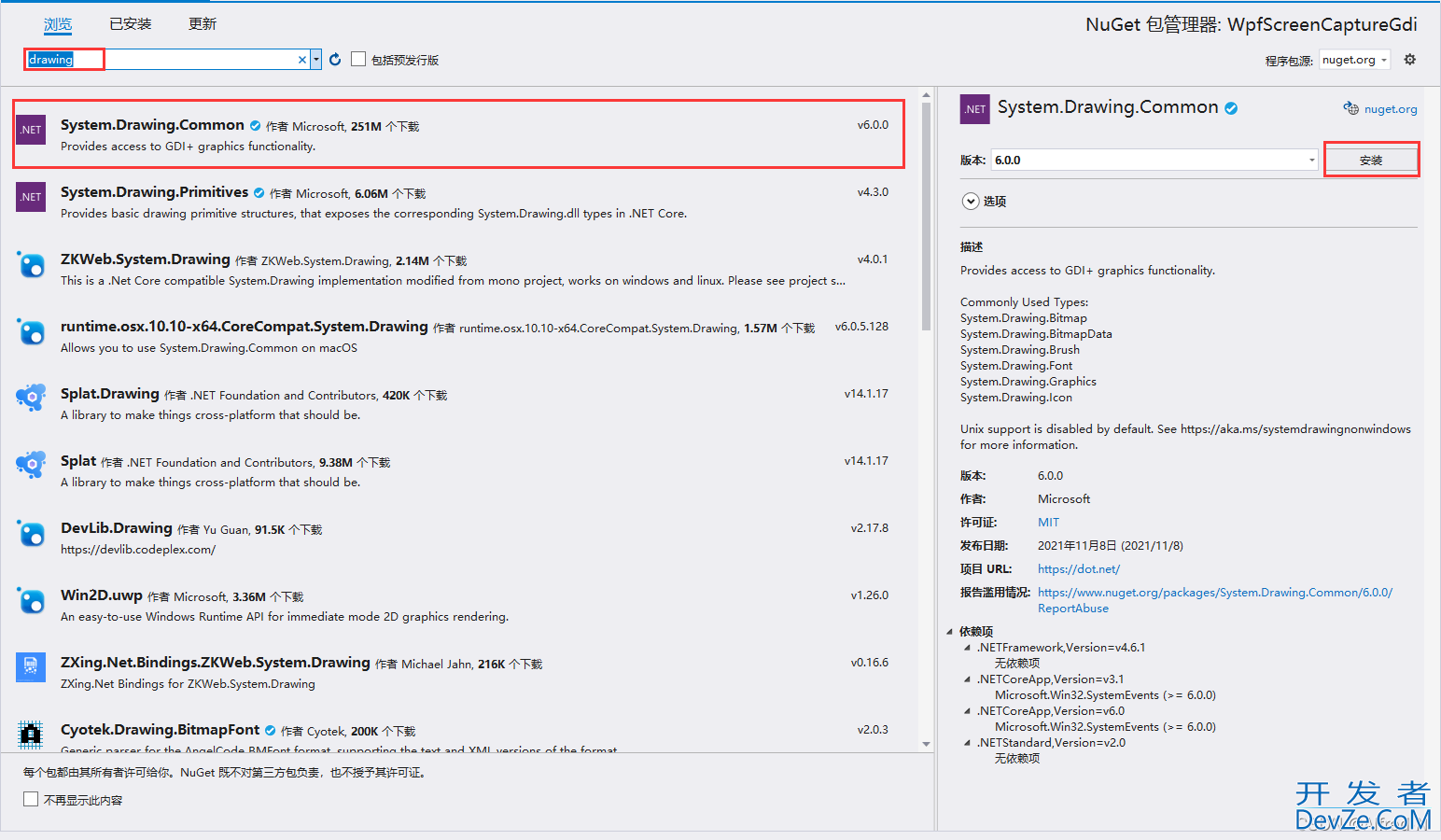Click the Win2D.uwp package icon
The image size is (1441, 840).
[x=31, y=601]
